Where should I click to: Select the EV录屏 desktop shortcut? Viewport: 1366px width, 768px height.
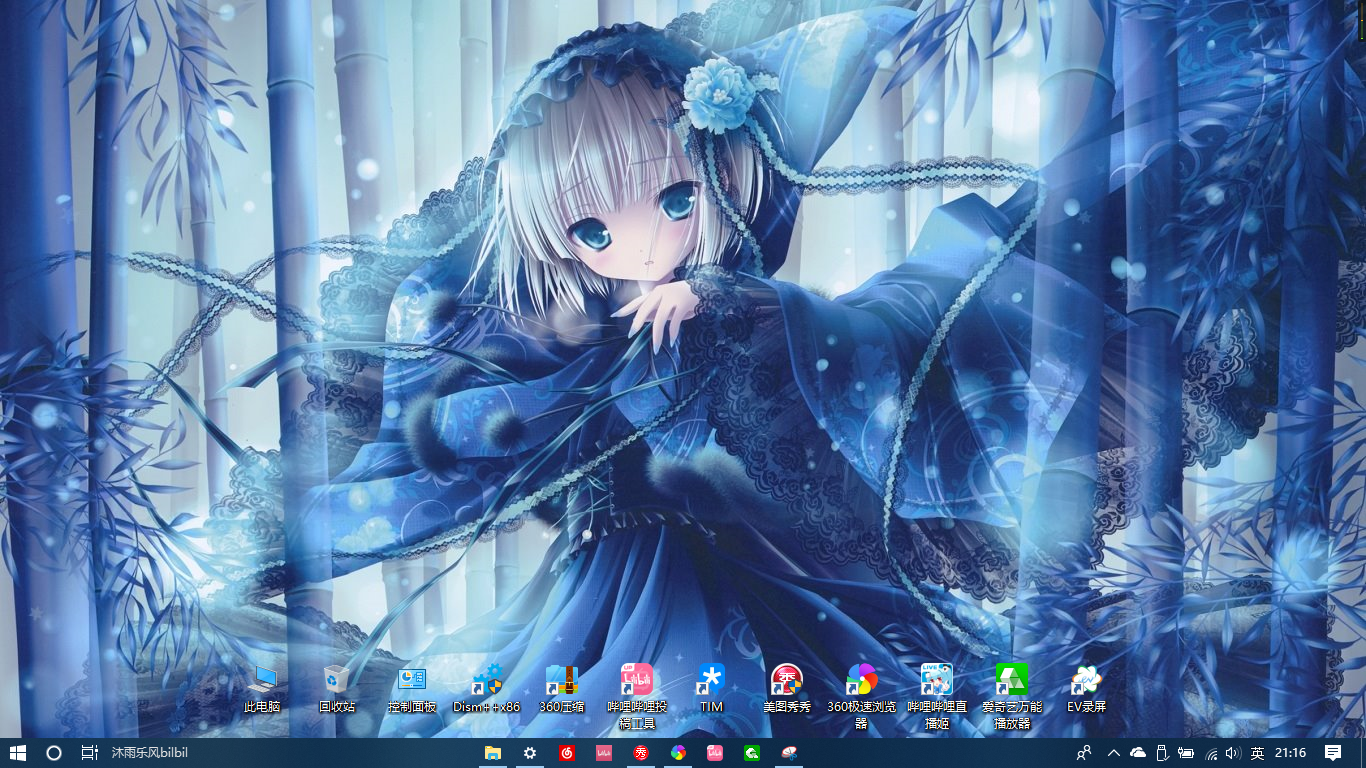tap(1086, 688)
